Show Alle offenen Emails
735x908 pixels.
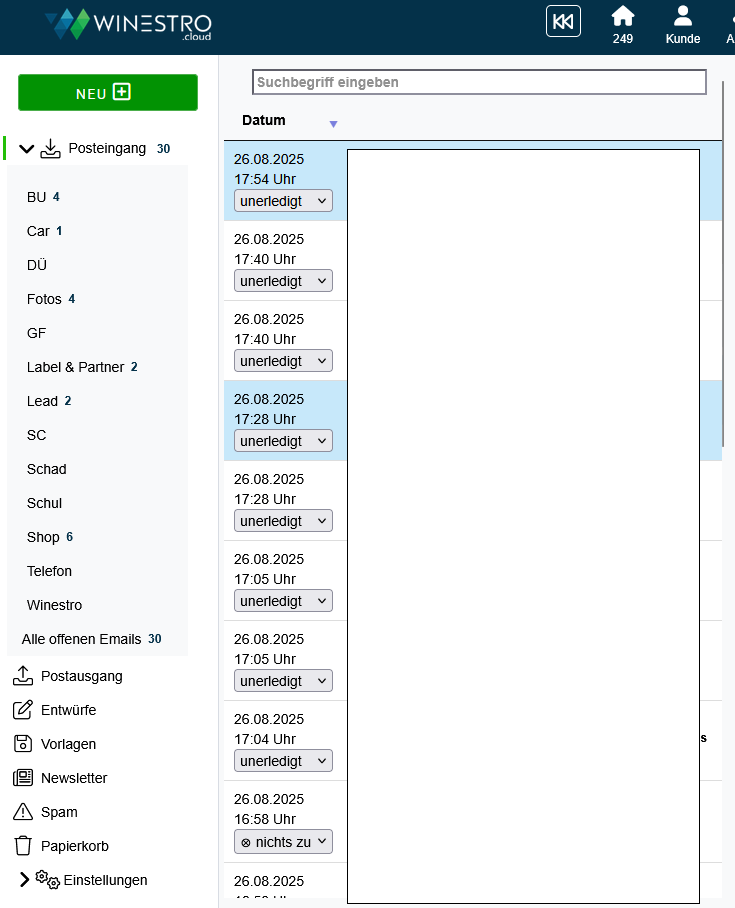coord(81,639)
